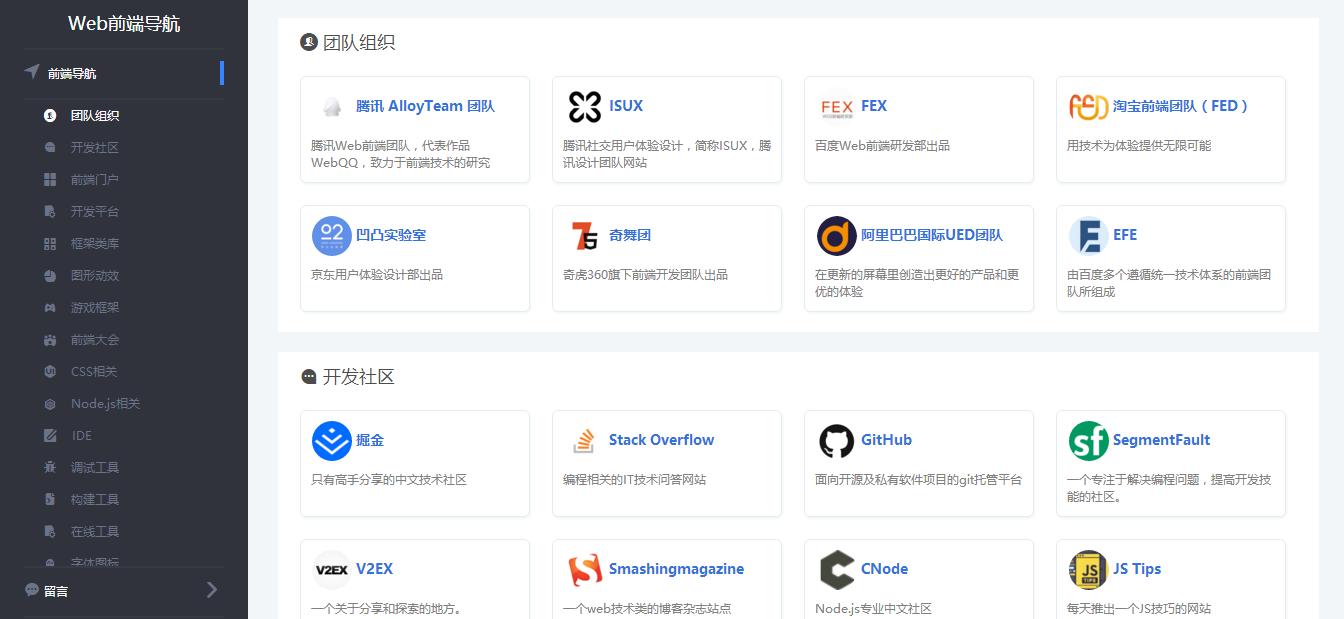Open 构建工具 sidebar item
The height and width of the screenshot is (619, 1344).
[x=95, y=500]
